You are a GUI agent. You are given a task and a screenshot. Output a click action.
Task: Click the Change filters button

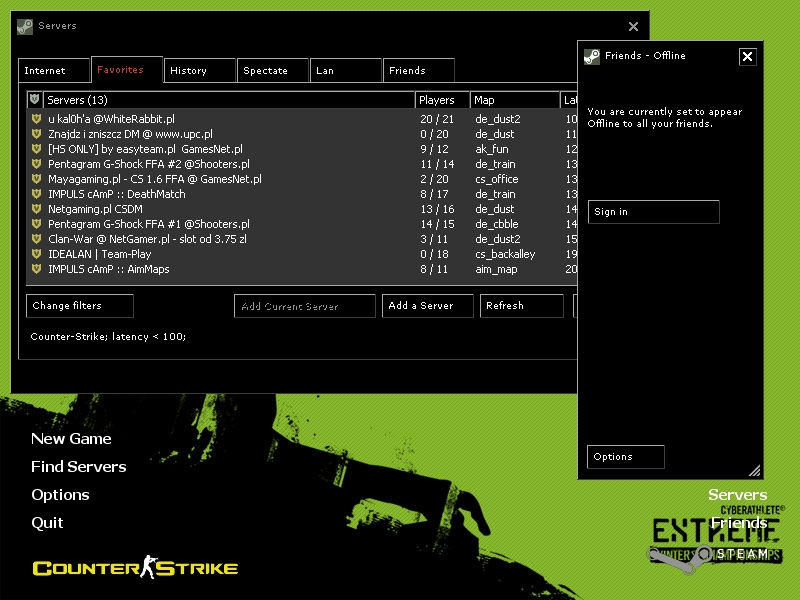pos(80,306)
